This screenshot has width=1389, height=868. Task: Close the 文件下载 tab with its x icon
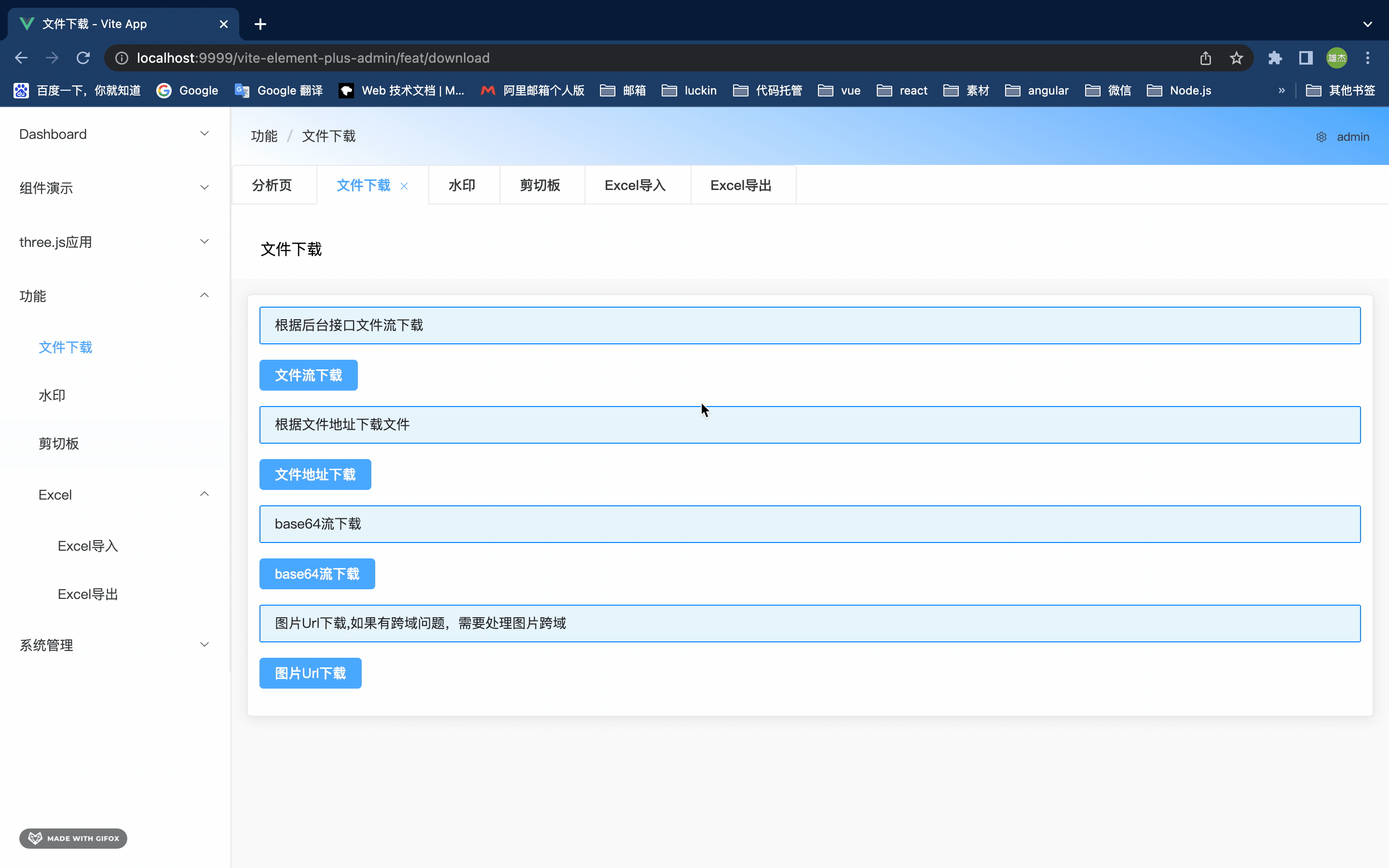coord(404,186)
